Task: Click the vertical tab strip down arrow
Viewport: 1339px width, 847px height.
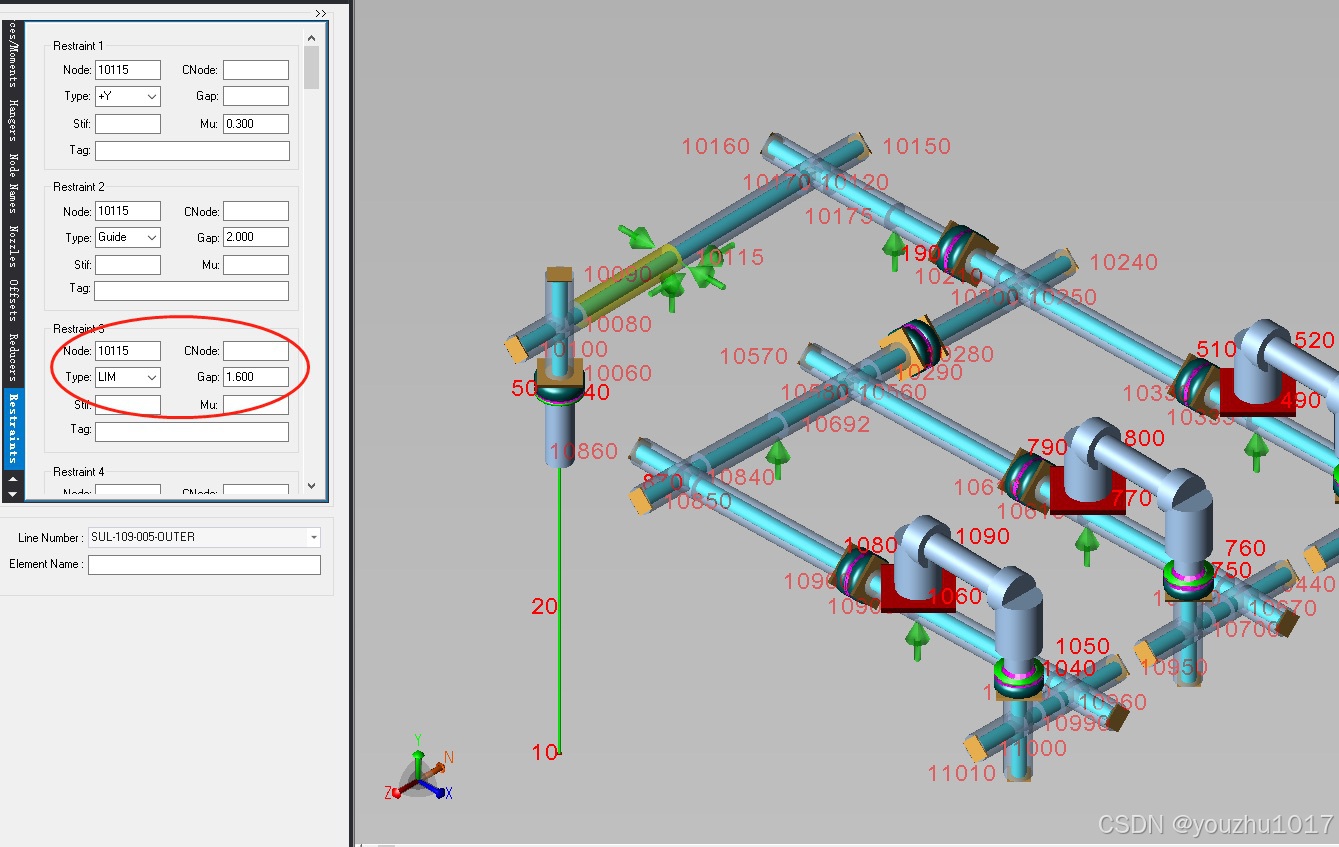Action: (x=12, y=493)
